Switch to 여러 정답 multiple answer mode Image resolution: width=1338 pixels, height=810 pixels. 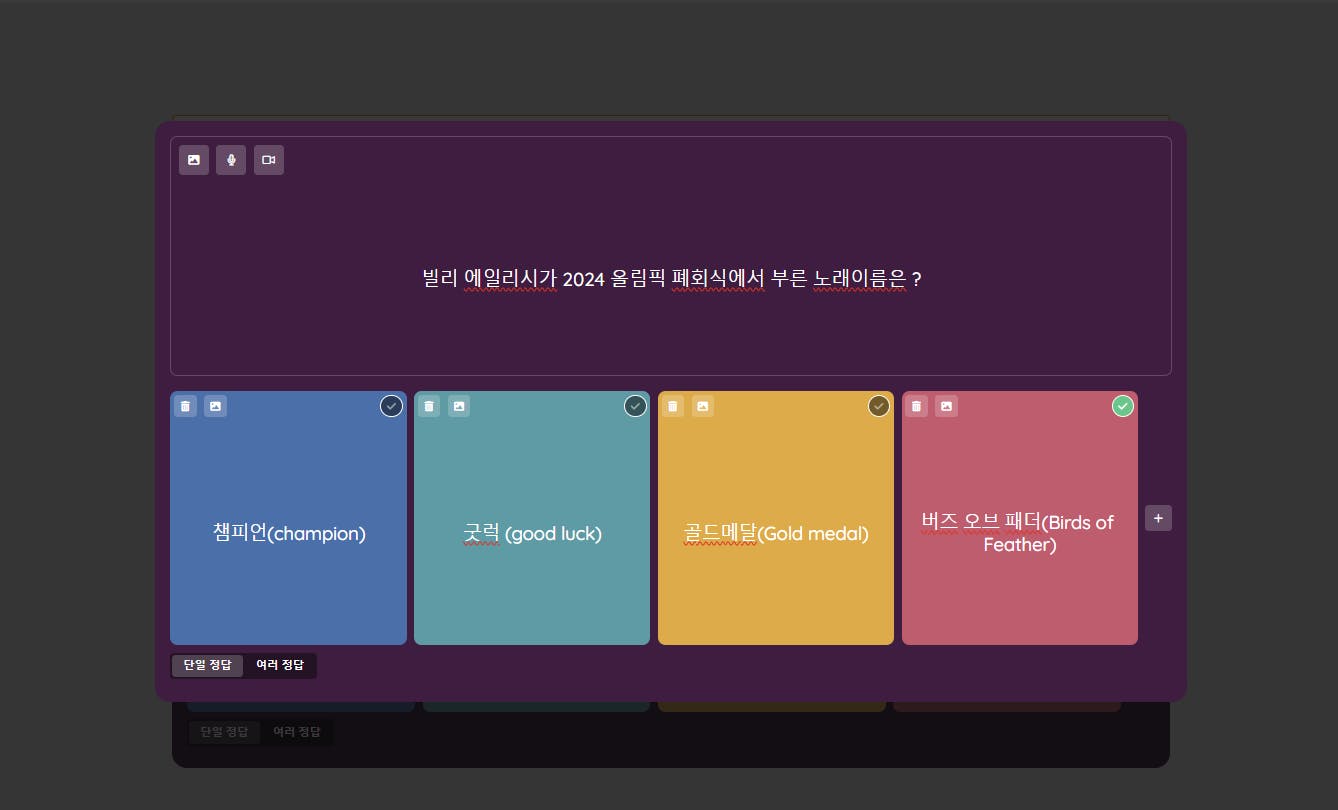click(x=280, y=665)
